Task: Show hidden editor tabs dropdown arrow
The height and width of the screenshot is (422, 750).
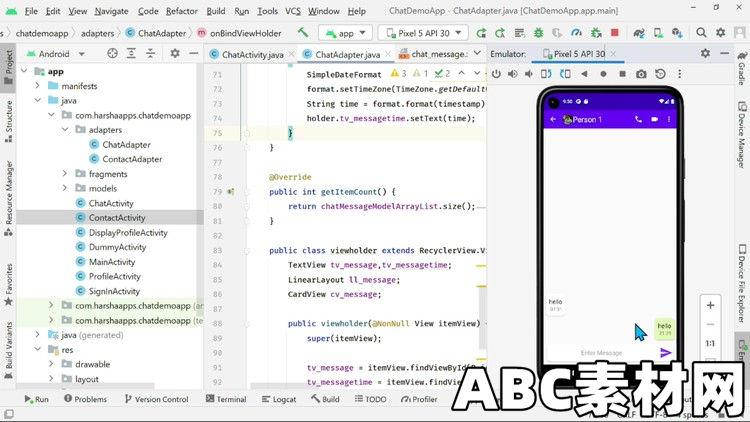Action: click(x=477, y=53)
